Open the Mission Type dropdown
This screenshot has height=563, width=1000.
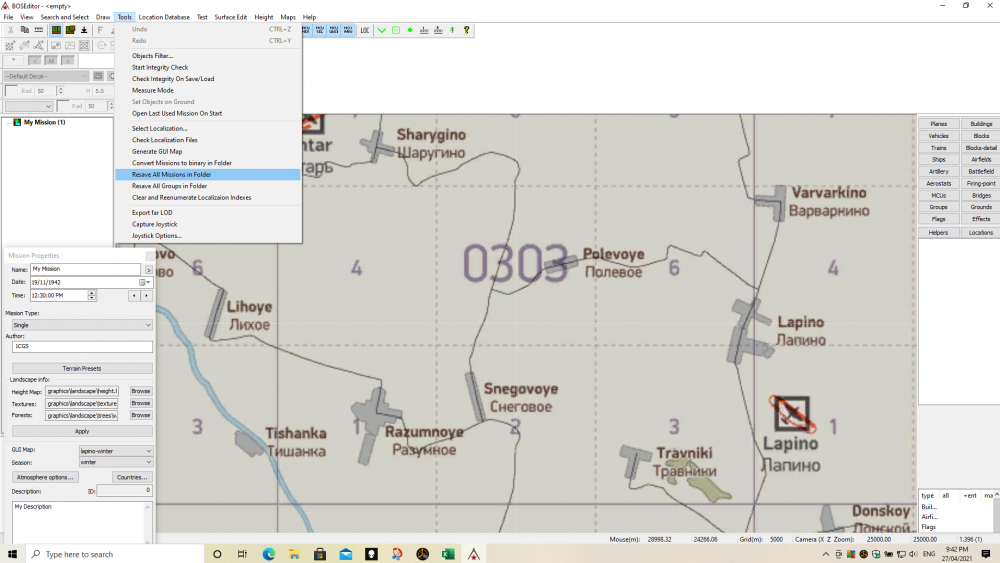[x=81, y=325]
